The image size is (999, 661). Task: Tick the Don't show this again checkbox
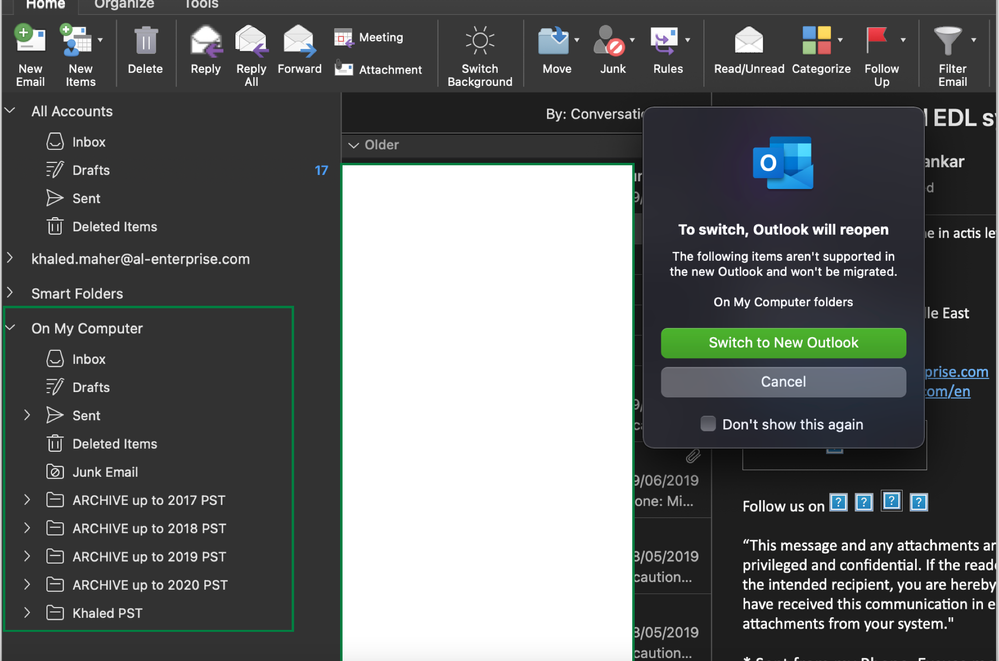[708, 424]
